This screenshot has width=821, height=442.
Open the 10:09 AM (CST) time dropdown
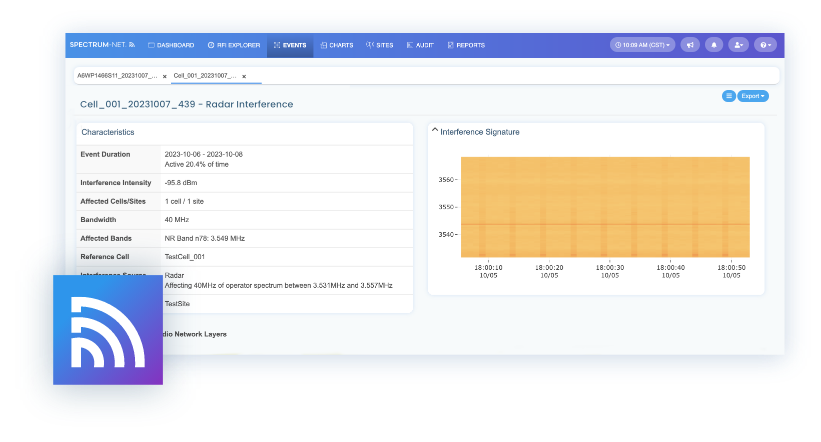click(x=642, y=45)
